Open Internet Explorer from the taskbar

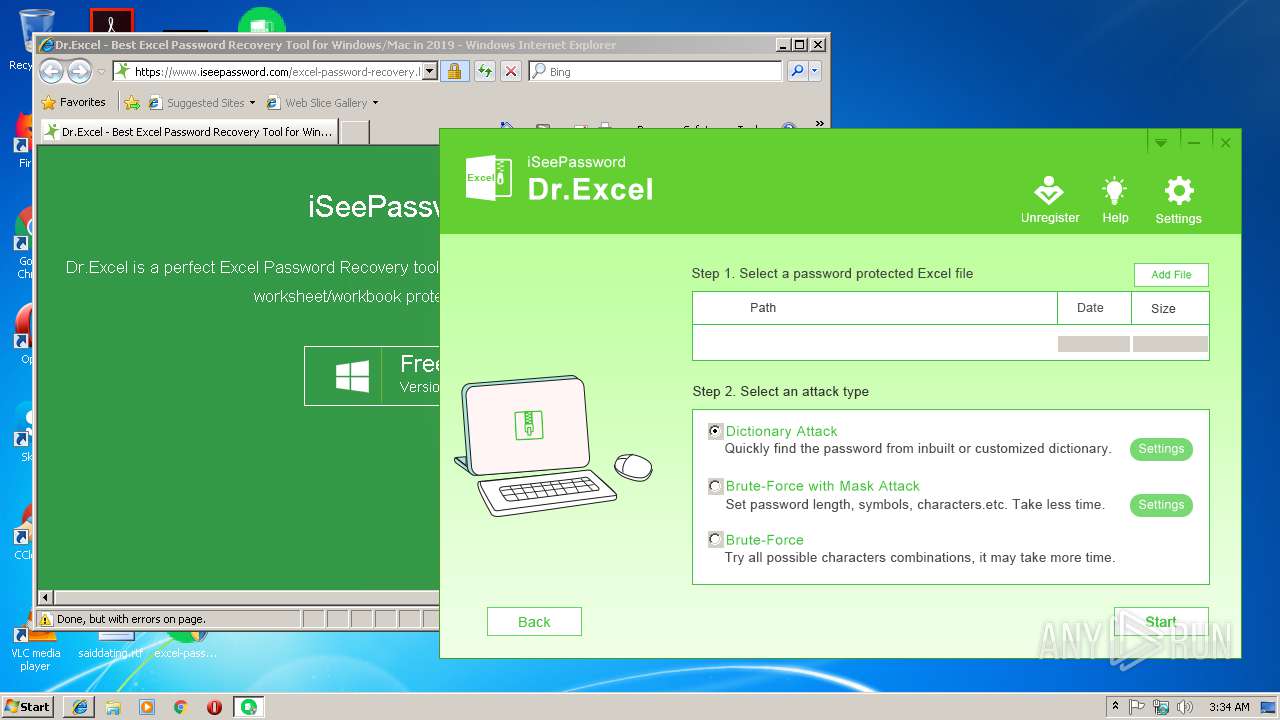80,706
